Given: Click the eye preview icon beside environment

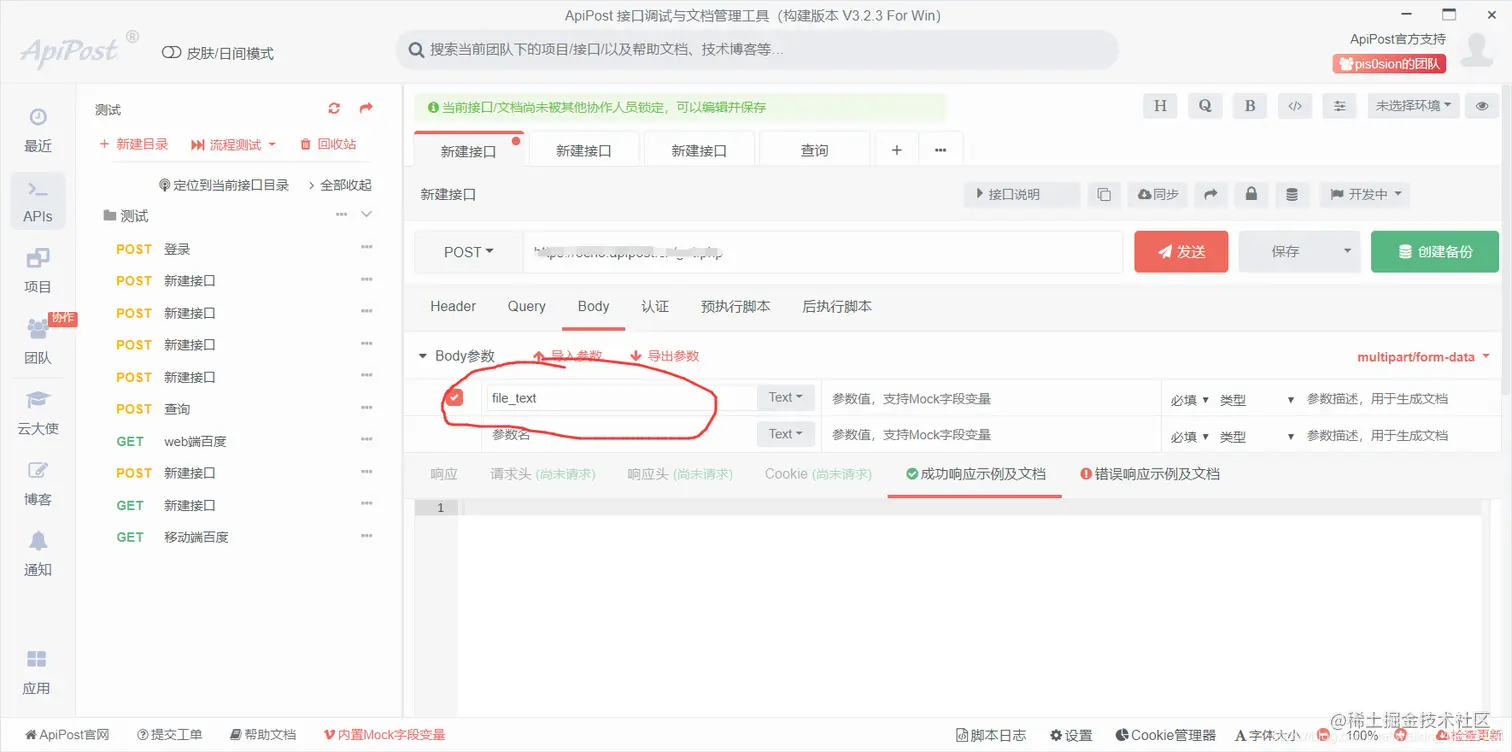Looking at the screenshot, I should coord(1482,106).
